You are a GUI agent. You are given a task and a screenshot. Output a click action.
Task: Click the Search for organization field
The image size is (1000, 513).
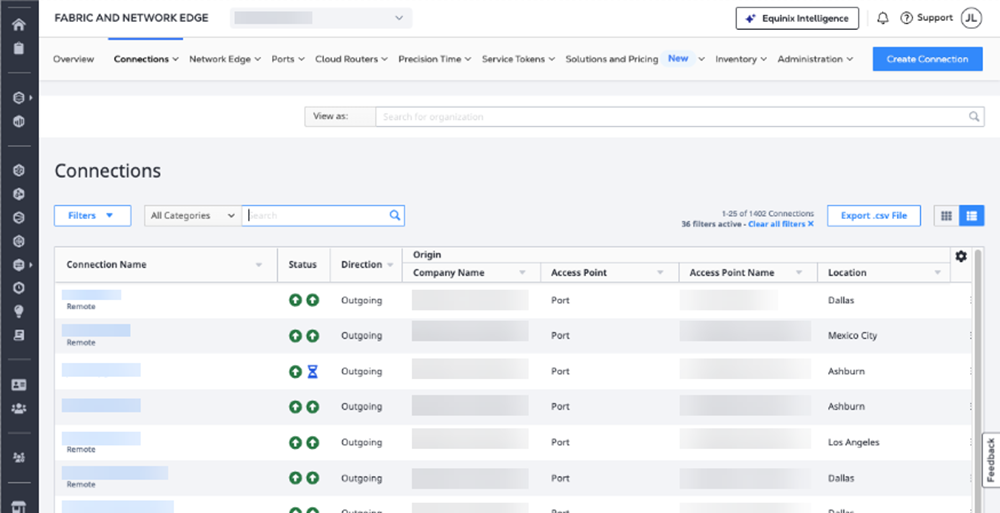click(672, 117)
